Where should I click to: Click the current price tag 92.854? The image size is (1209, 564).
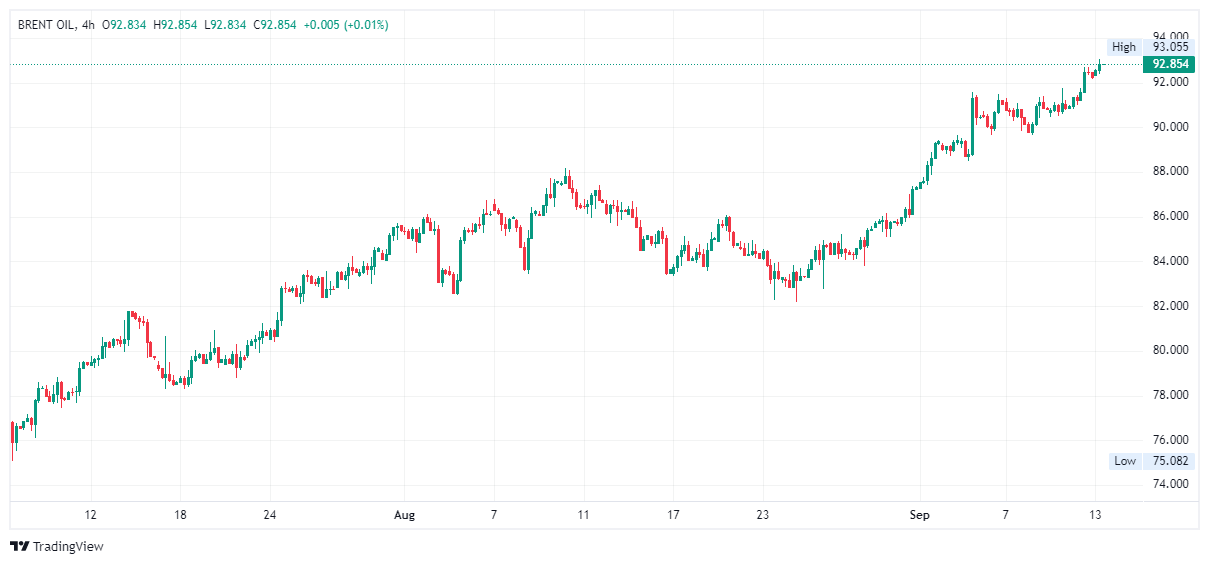coord(1170,64)
